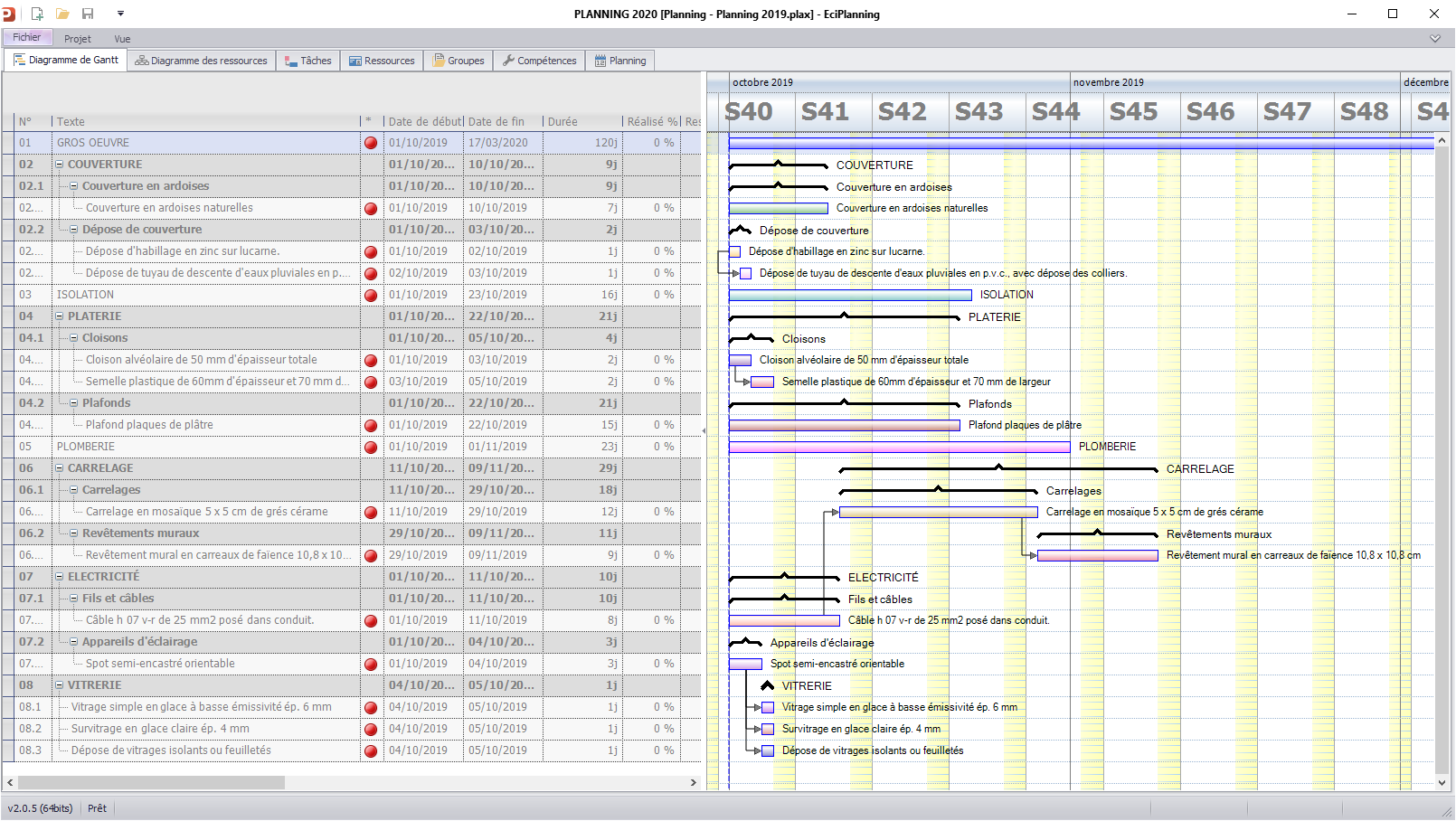This screenshot has height=821, width=1456.
Task: Collapse the PLATERIE group
Action: 60,316
